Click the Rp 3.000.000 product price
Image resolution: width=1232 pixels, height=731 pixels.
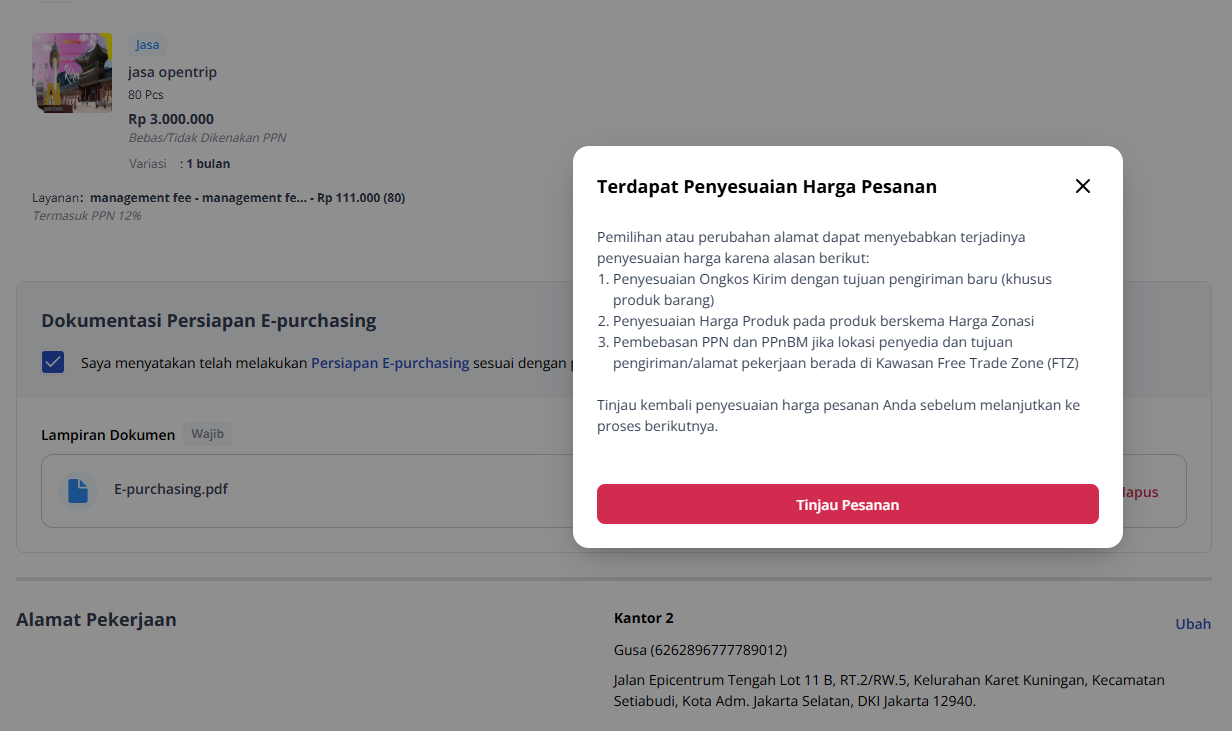(171, 119)
